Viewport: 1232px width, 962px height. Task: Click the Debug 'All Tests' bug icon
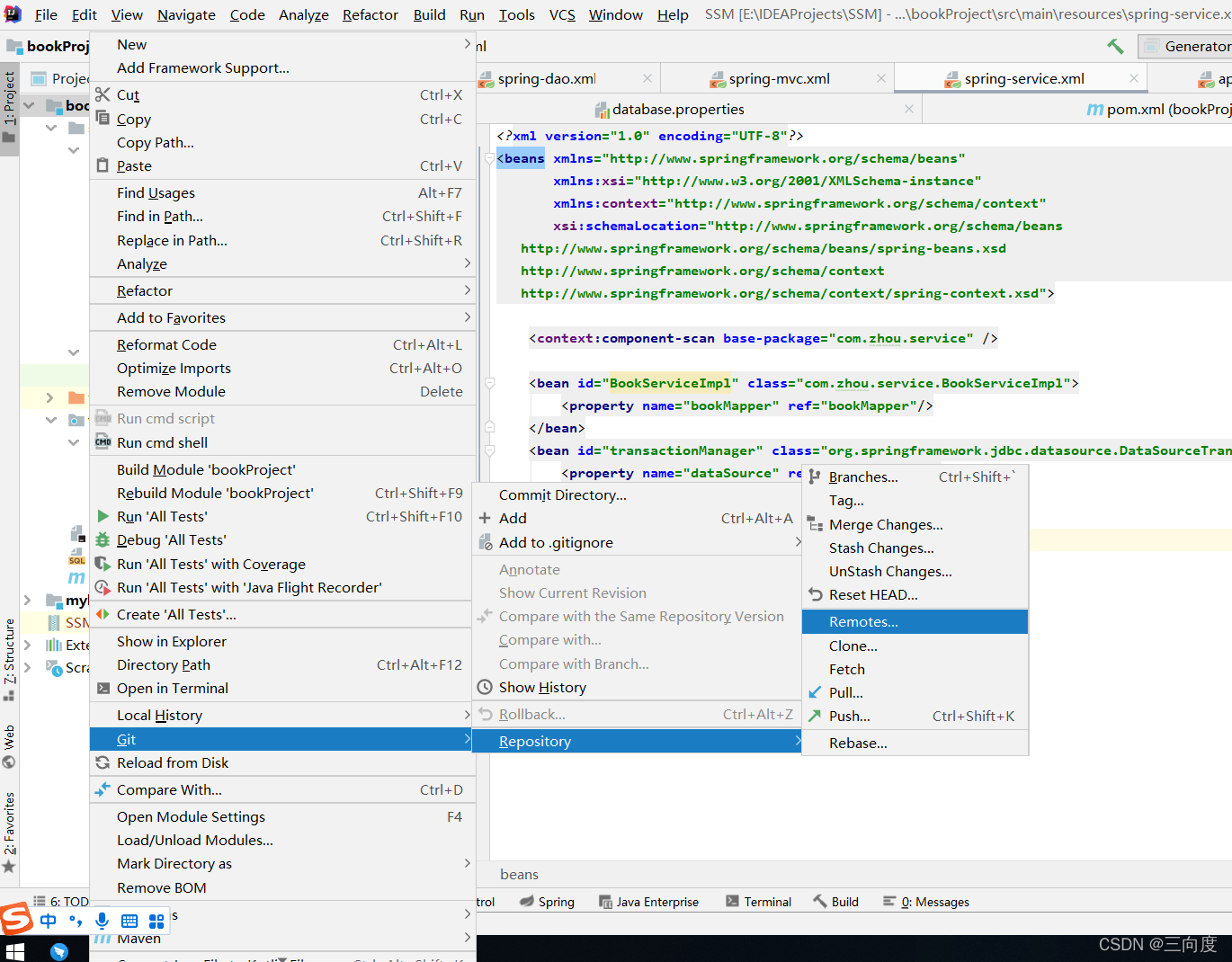[103, 539]
